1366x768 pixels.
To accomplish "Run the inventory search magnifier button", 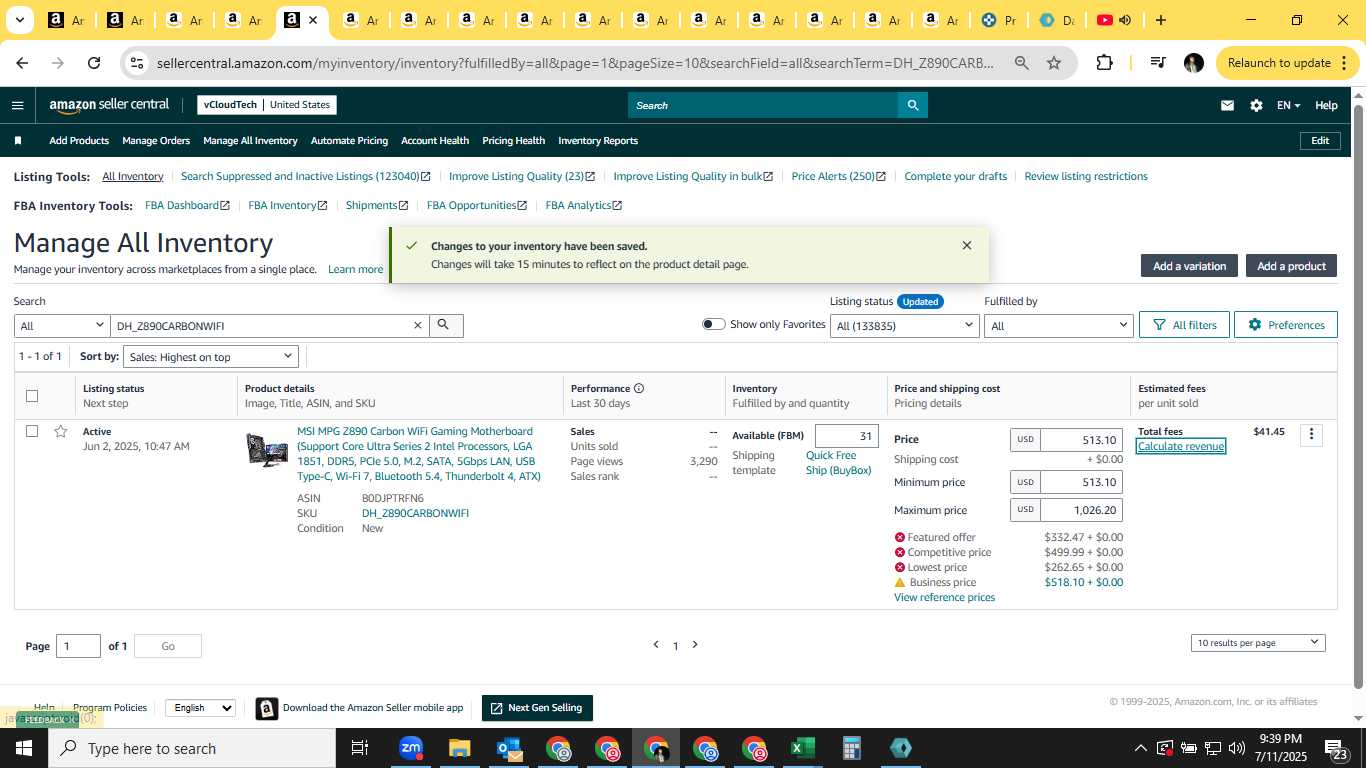I will [x=446, y=325].
